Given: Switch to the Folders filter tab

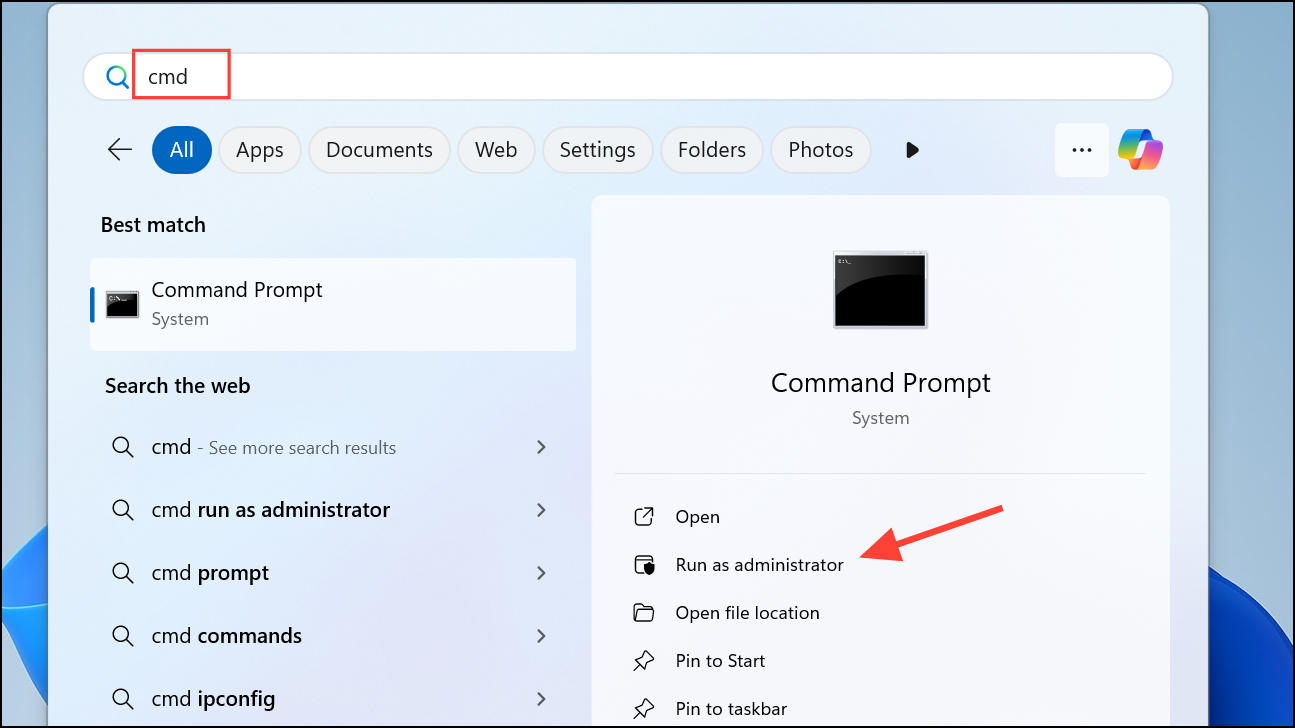Looking at the screenshot, I should [712, 150].
